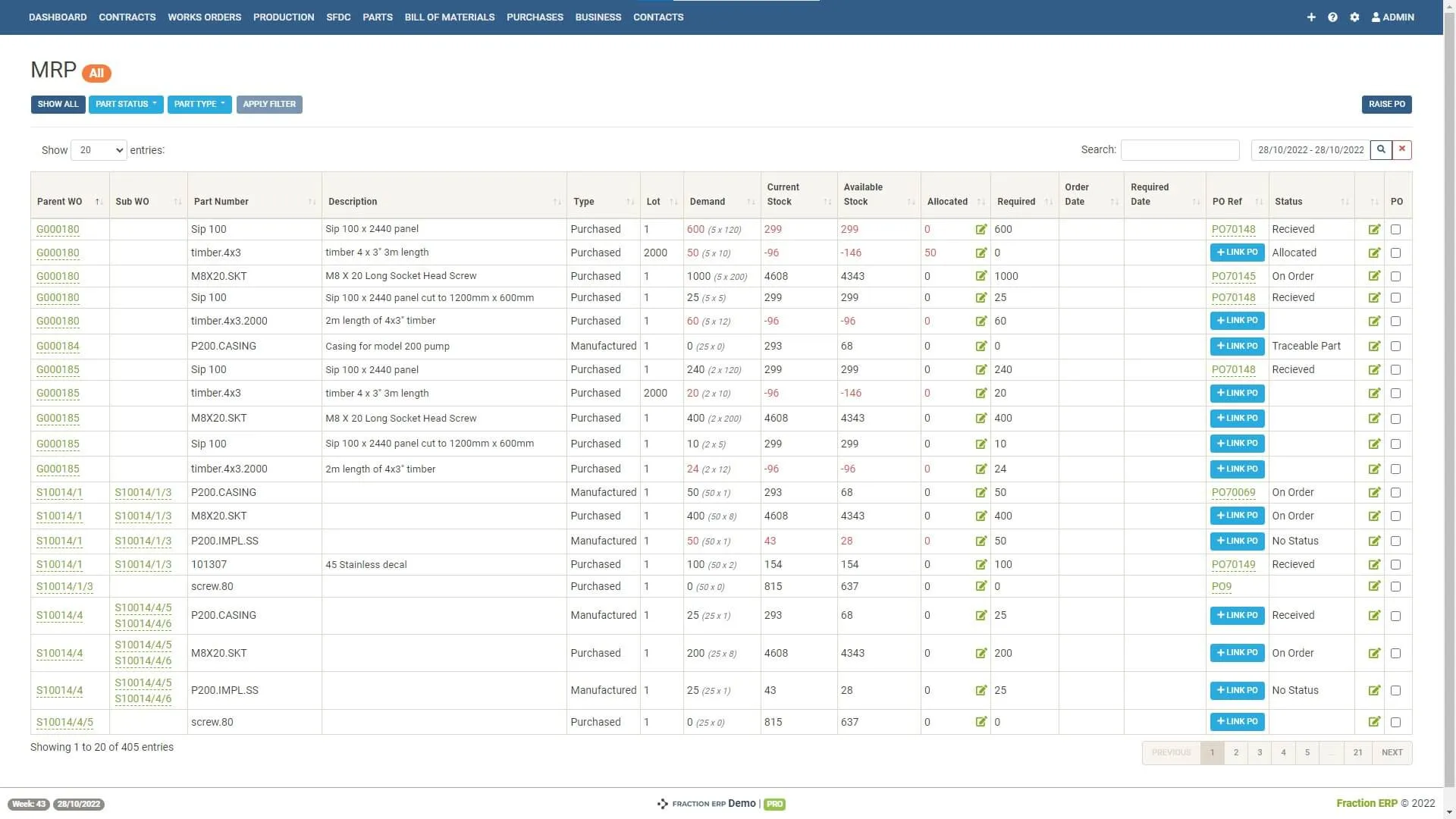Click the RAISE PO button
Screen dimensions: 1456x819
click(x=1386, y=104)
